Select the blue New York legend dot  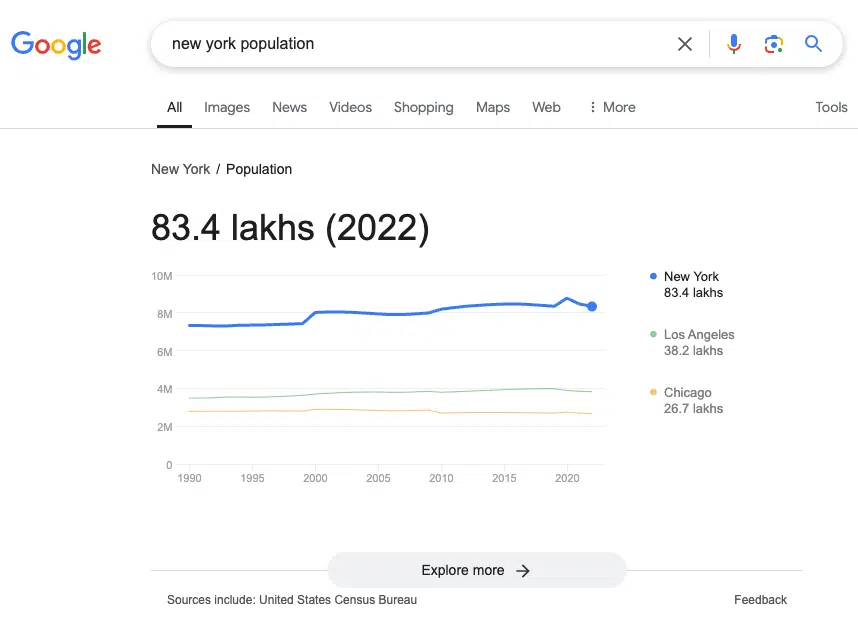tap(655, 276)
